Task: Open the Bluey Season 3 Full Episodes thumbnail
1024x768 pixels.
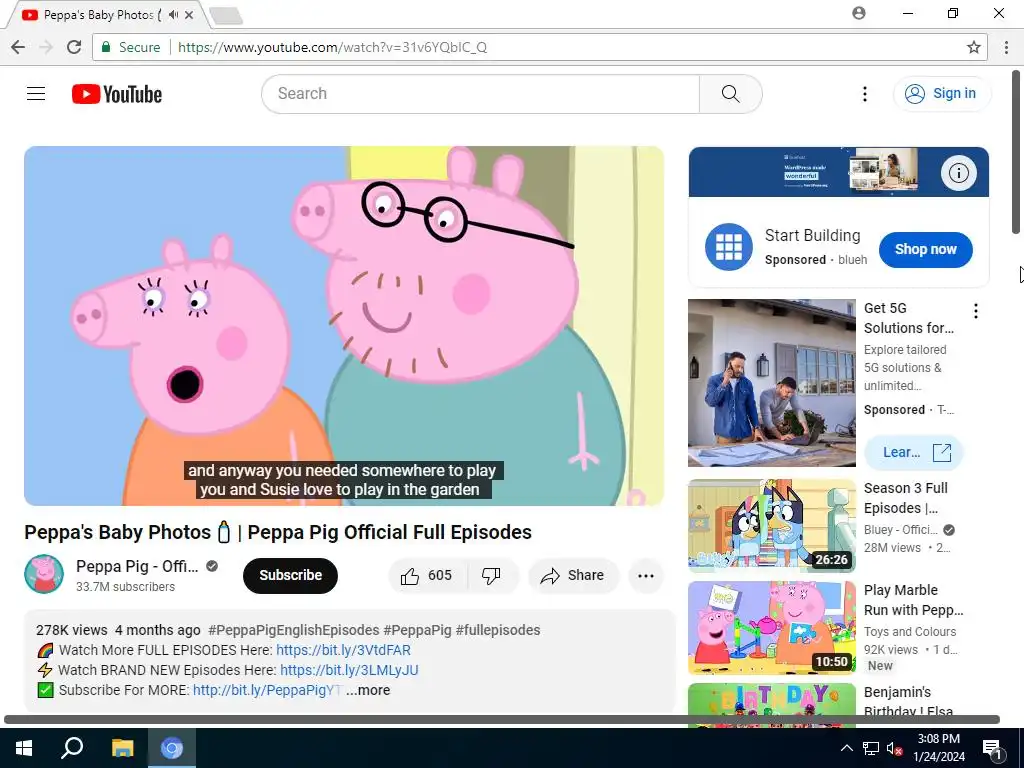Action: 771,526
